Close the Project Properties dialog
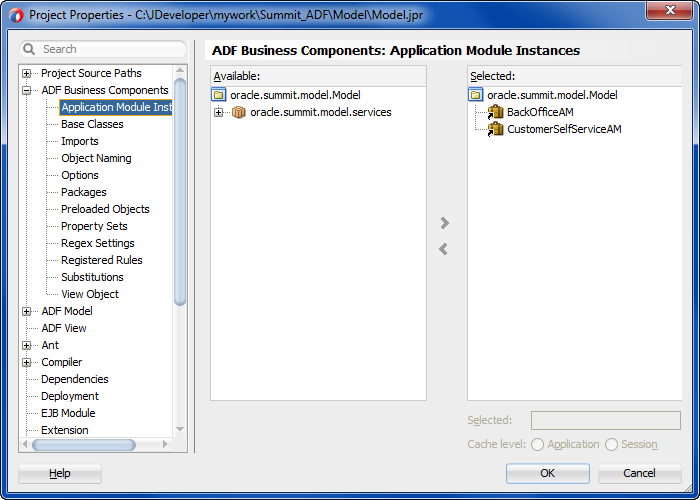This screenshot has width=700, height=500. tap(669, 10)
